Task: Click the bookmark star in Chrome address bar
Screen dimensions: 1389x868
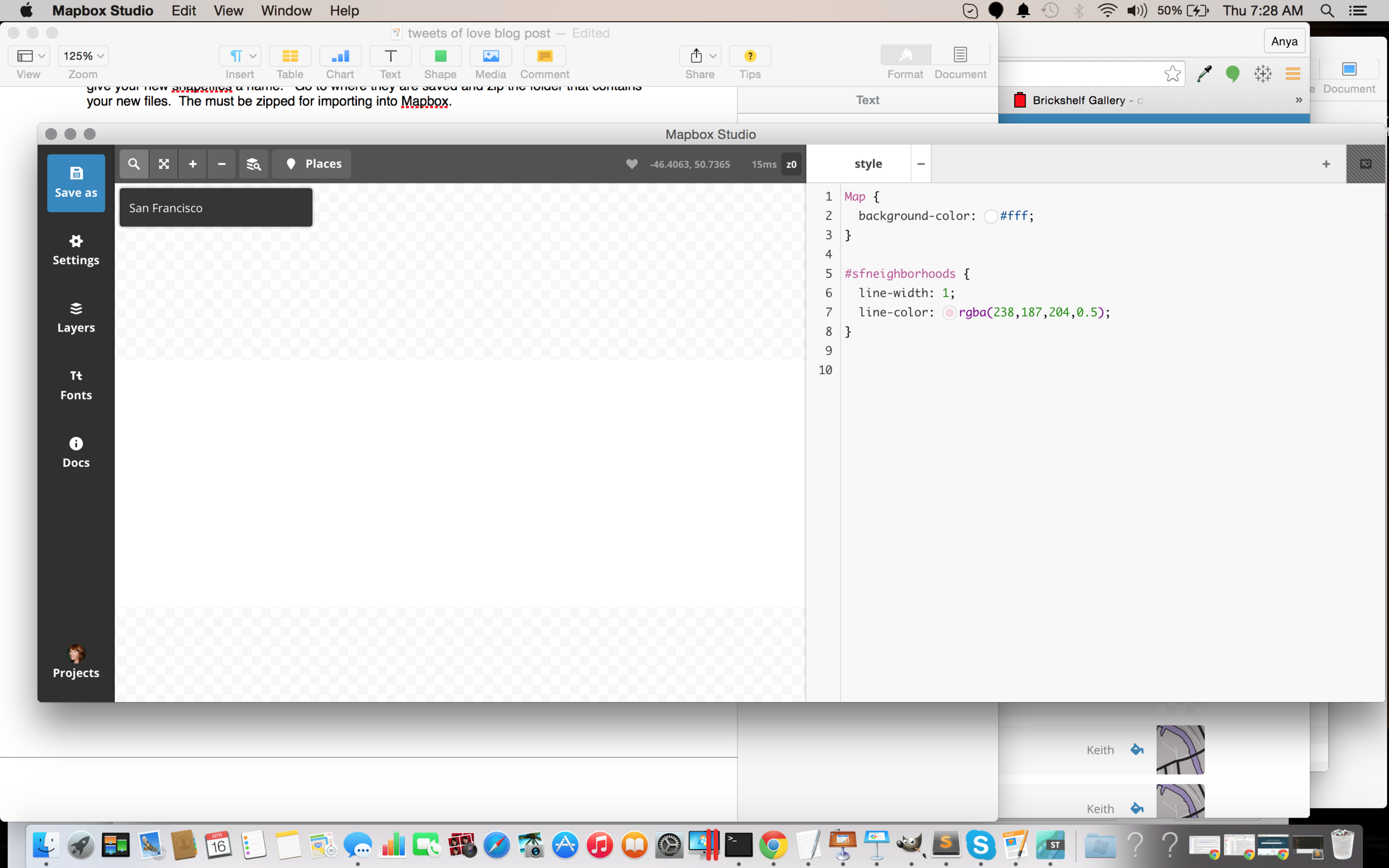Action: click(x=1172, y=73)
